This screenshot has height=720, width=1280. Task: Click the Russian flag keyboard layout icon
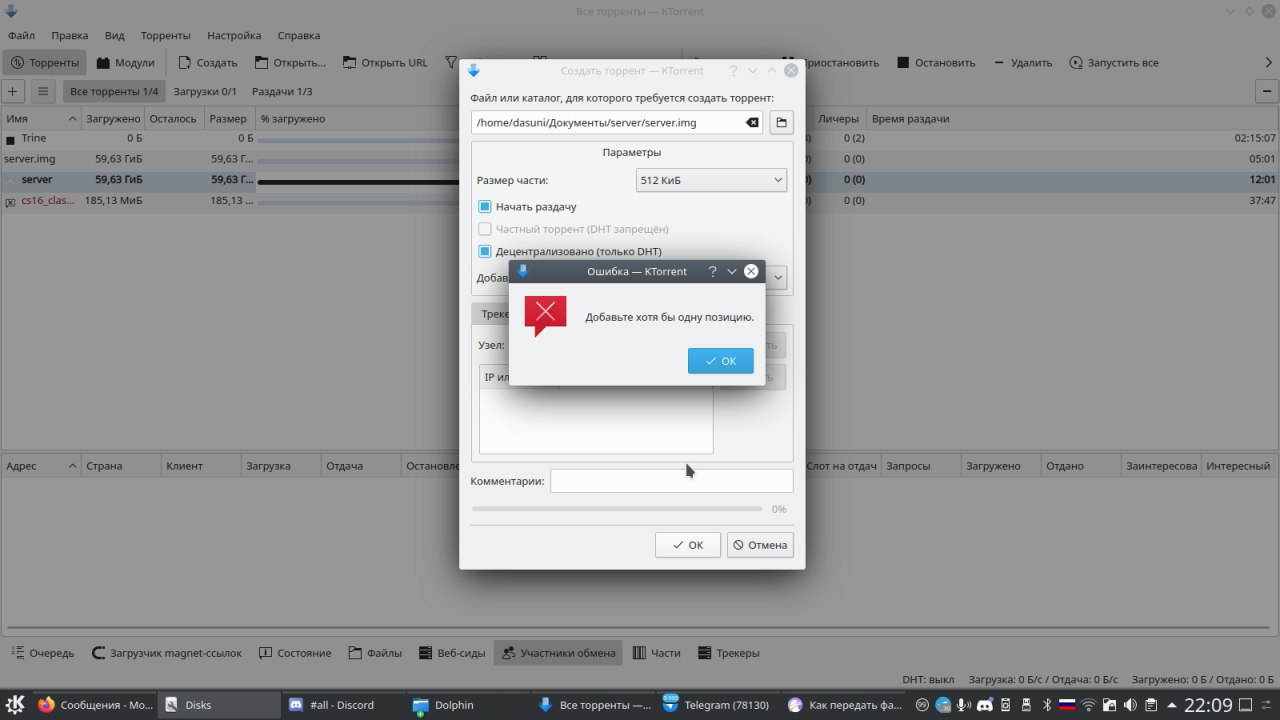pos(1067,705)
